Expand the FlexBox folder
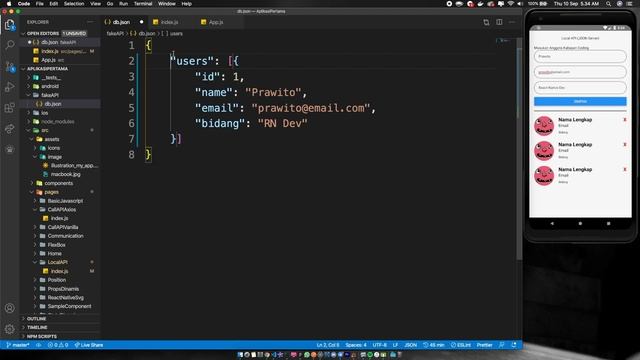 (x=56, y=245)
